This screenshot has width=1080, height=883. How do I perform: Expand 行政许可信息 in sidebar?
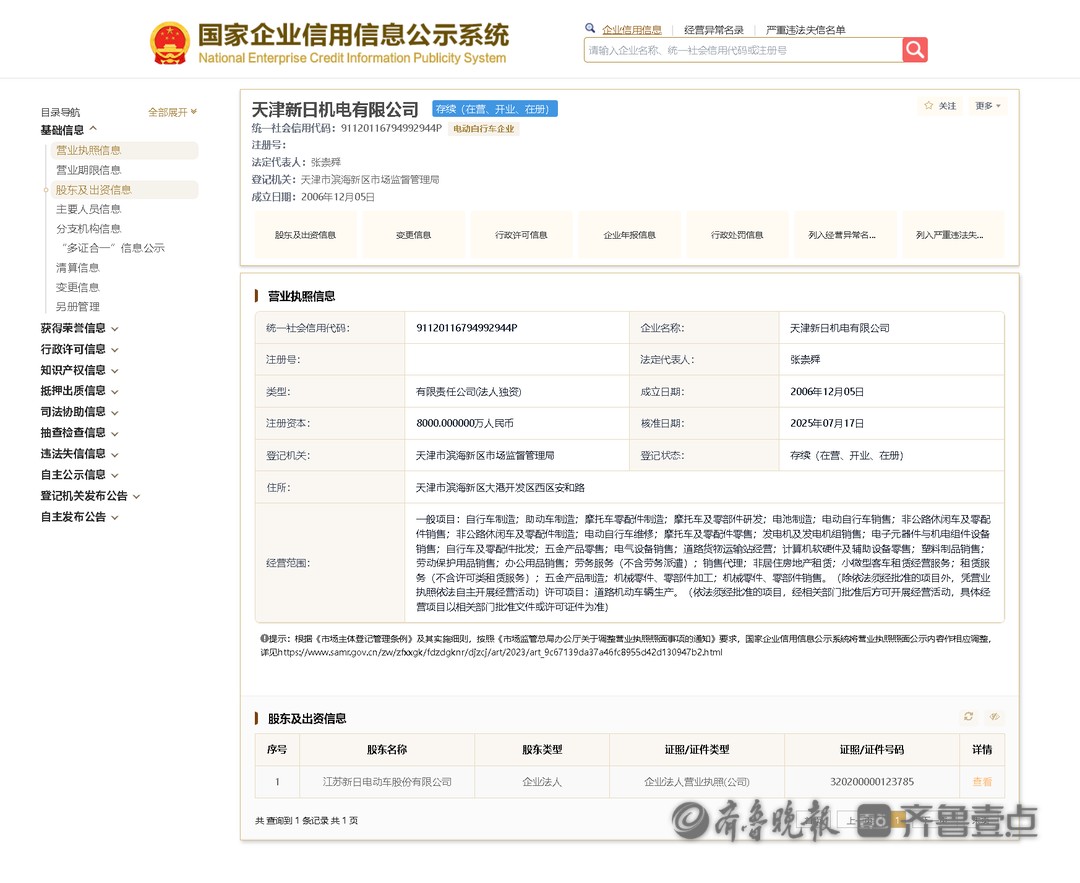click(79, 349)
